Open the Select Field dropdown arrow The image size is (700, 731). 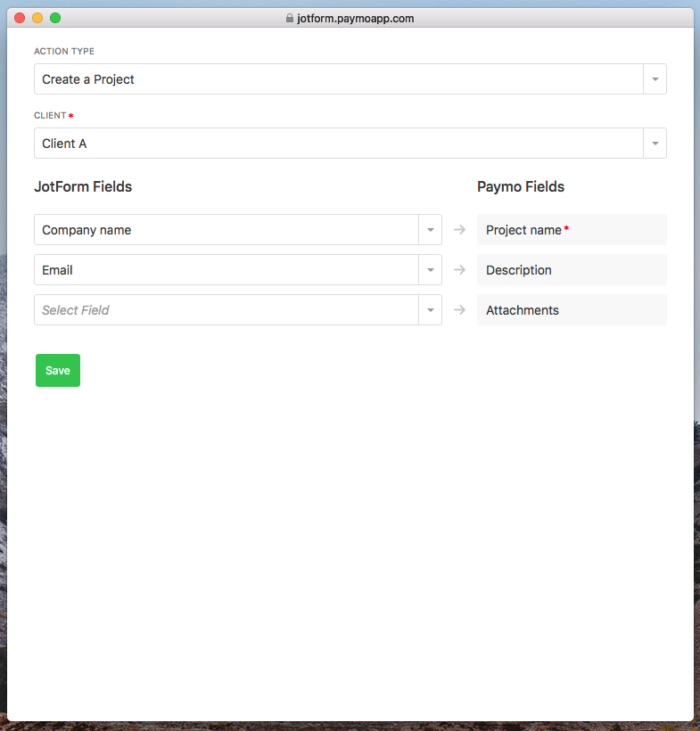430,310
